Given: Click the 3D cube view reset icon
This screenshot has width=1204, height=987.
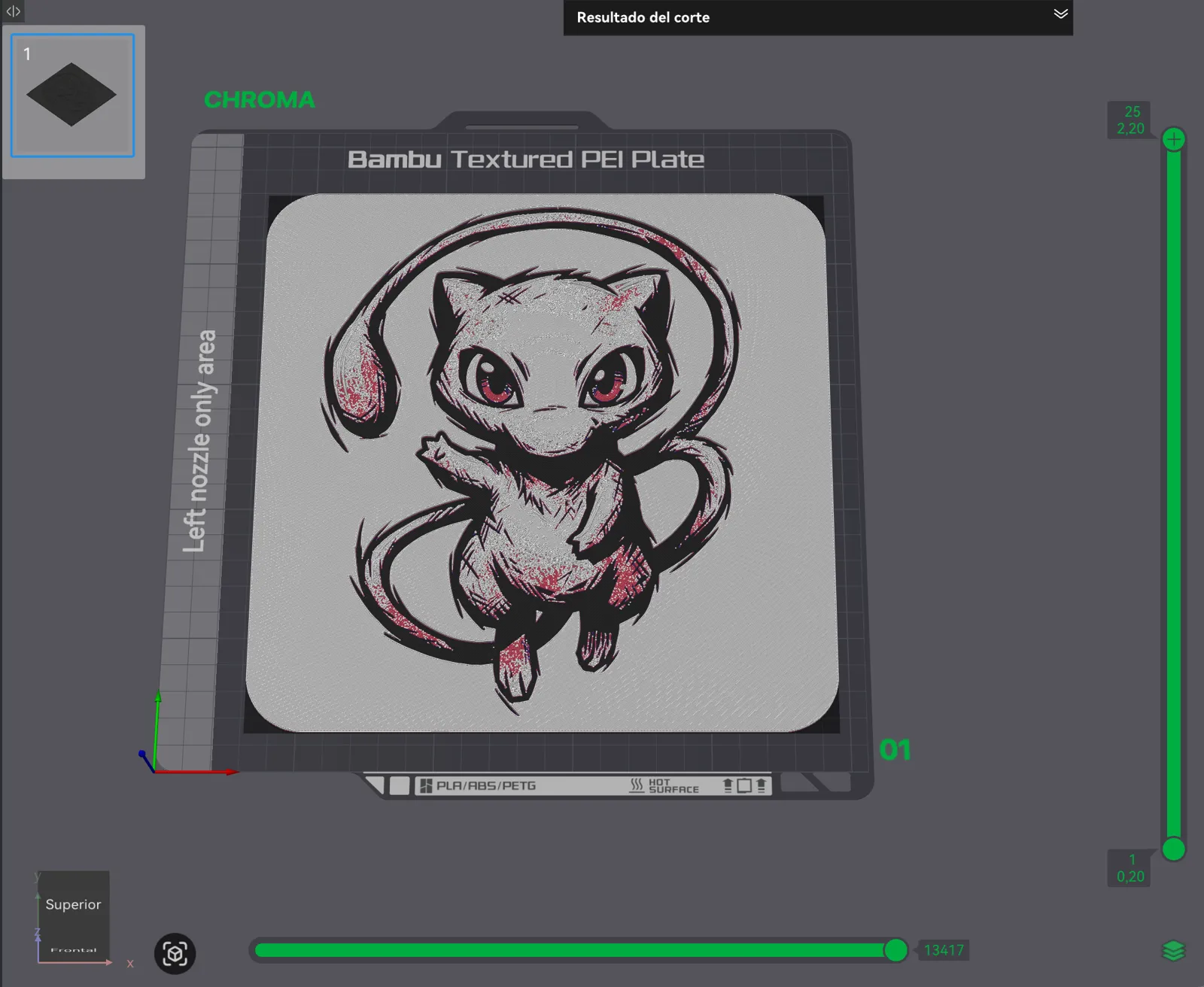Looking at the screenshot, I should (175, 954).
